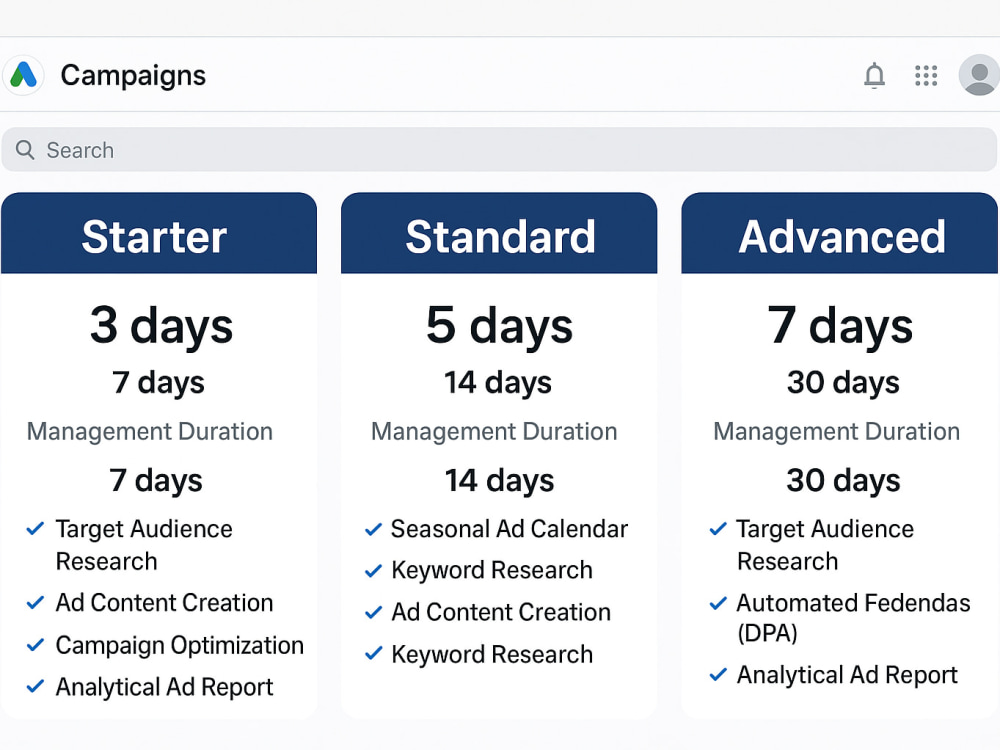
Task: Click the search magnifier icon
Action: pos(25,150)
